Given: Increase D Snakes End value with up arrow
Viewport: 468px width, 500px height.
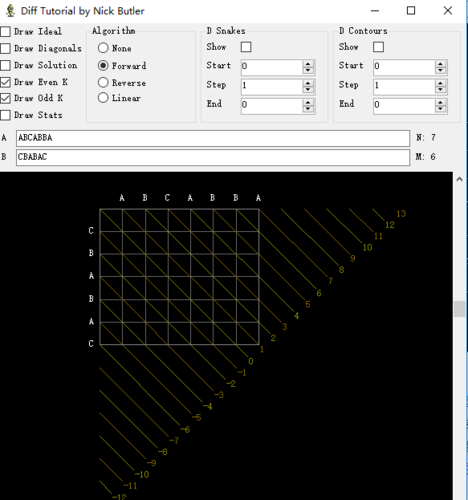Looking at the screenshot, I should coord(308,102).
